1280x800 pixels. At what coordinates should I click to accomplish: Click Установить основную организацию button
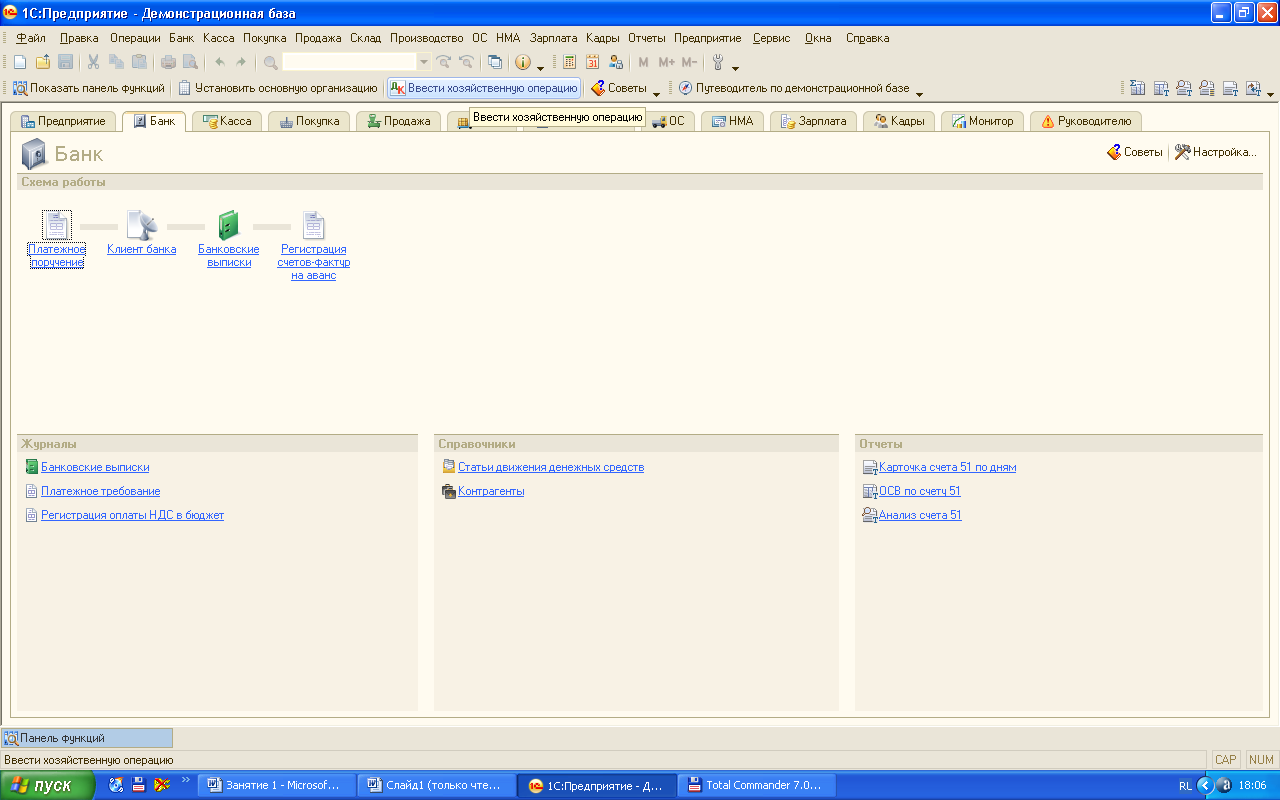(278, 88)
